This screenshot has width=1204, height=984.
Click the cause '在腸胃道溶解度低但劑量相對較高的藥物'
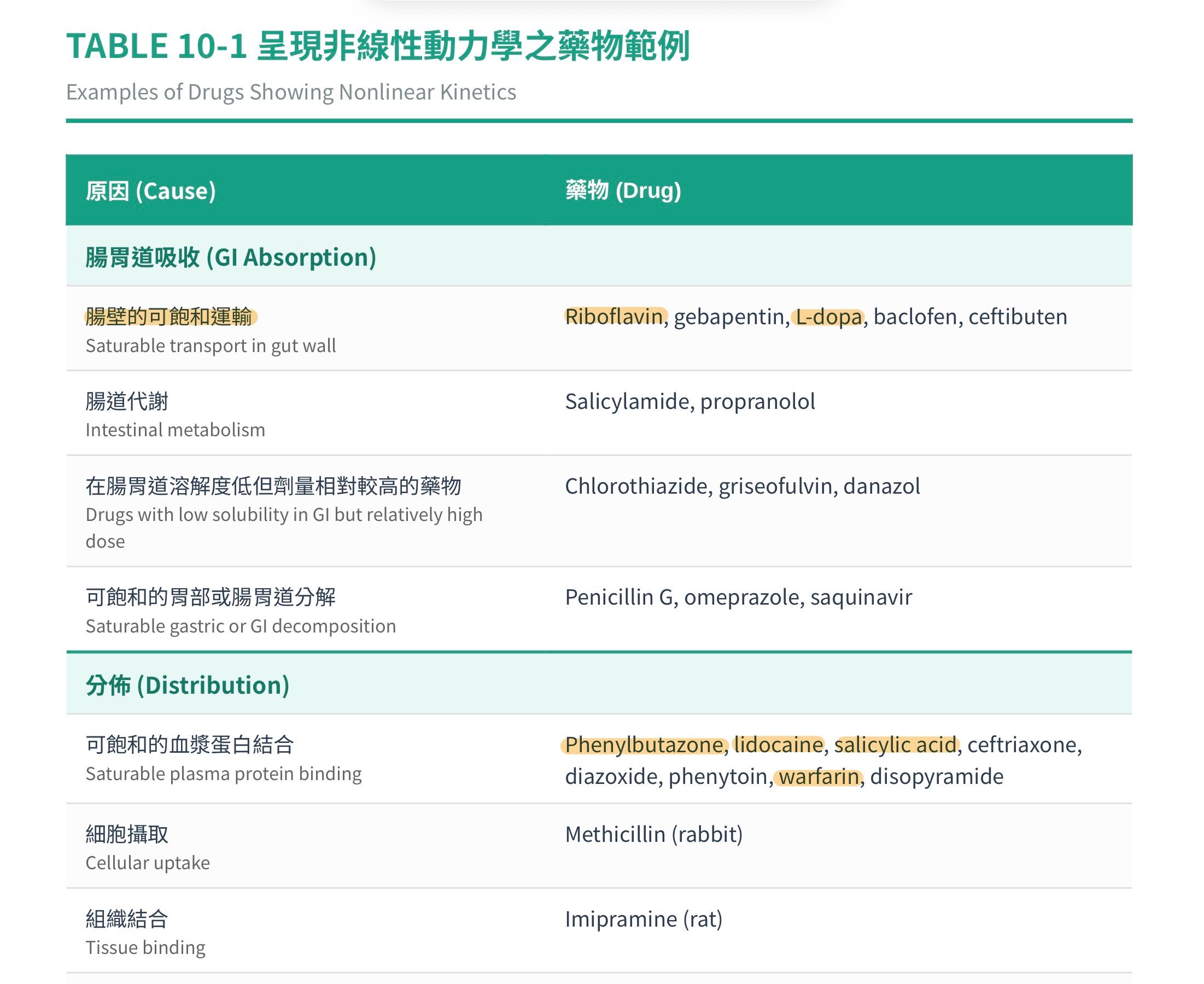point(273,486)
